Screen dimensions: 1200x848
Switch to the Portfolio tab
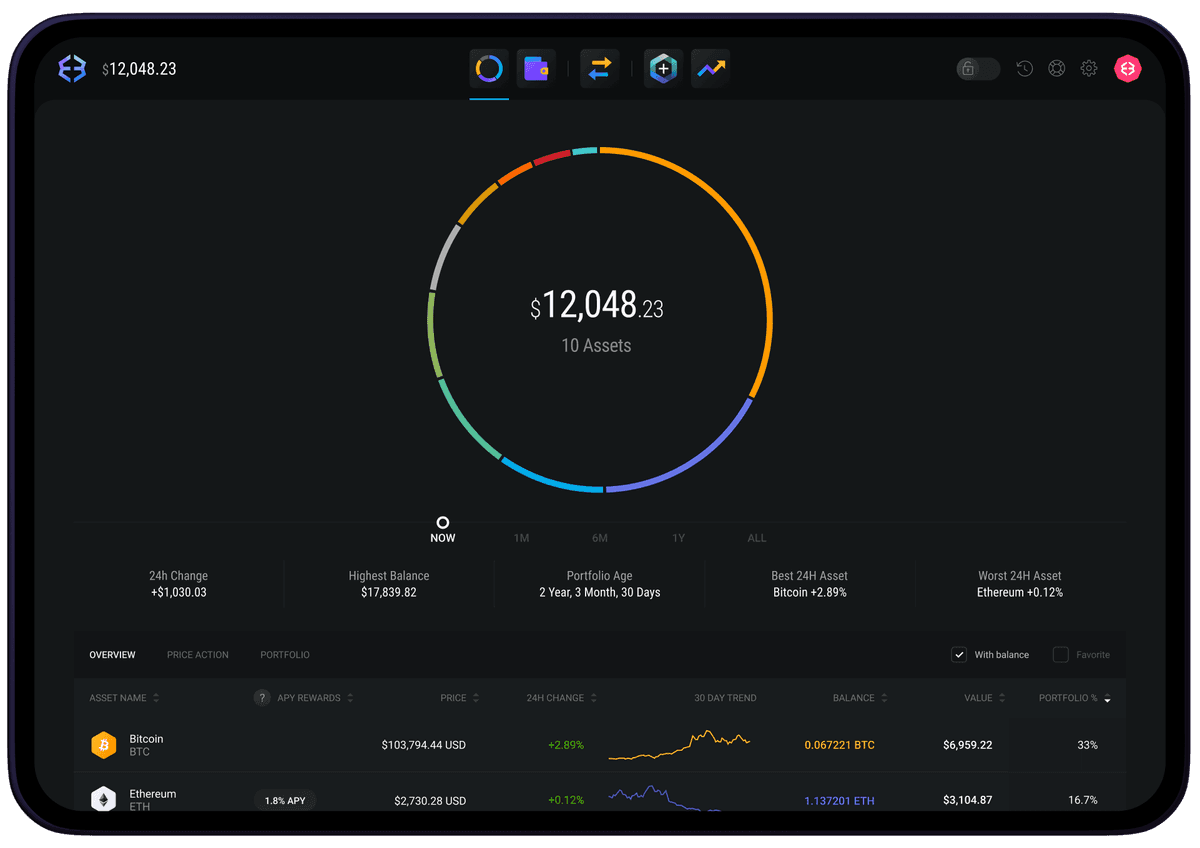tap(285, 655)
